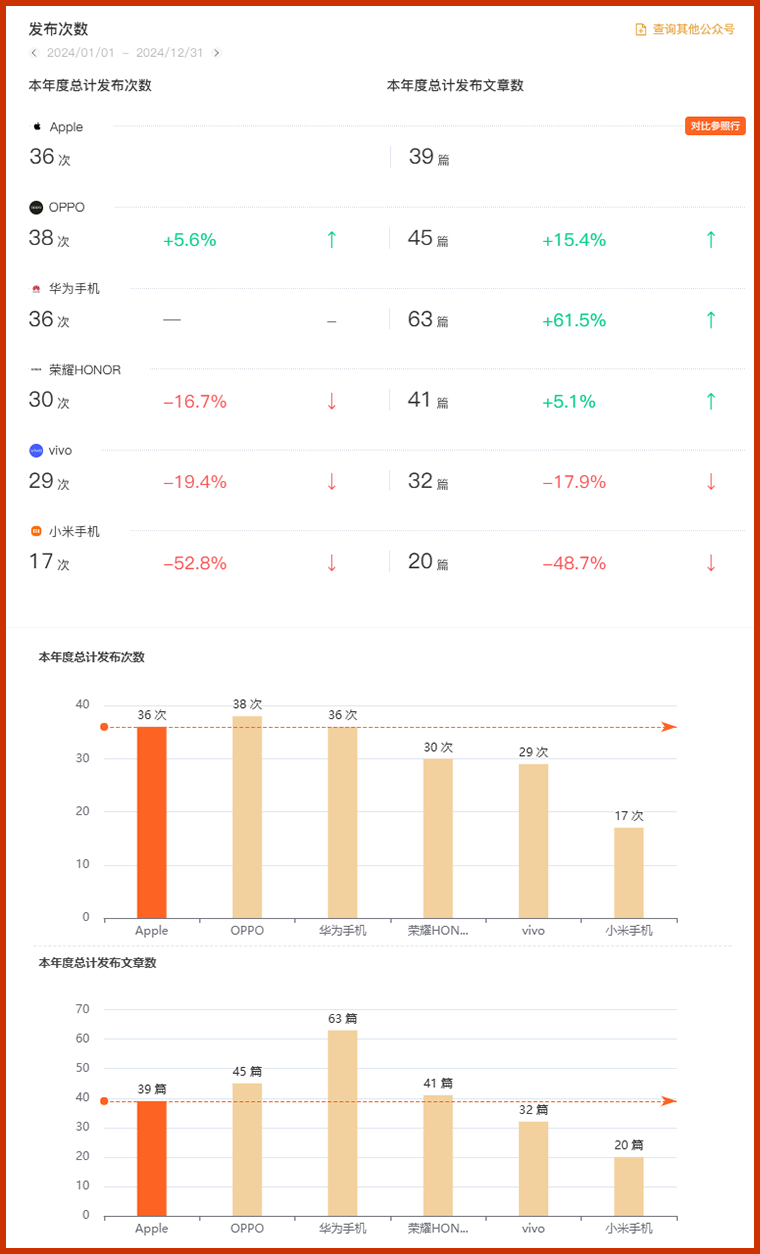Image resolution: width=760 pixels, height=1254 pixels.
Task: Click the 发布次数 section title
Action: click(x=58, y=29)
